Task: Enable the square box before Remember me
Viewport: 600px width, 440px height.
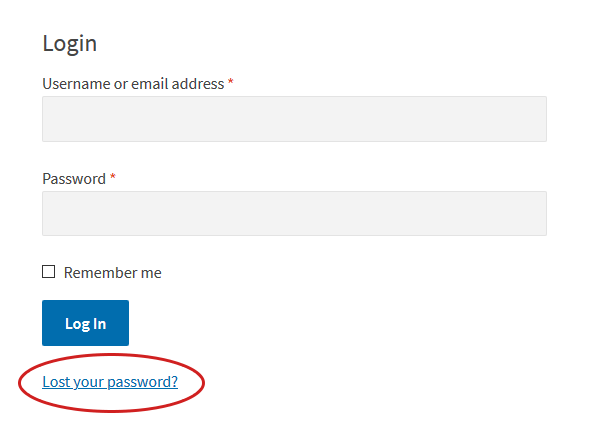Action: coord(49,272)
